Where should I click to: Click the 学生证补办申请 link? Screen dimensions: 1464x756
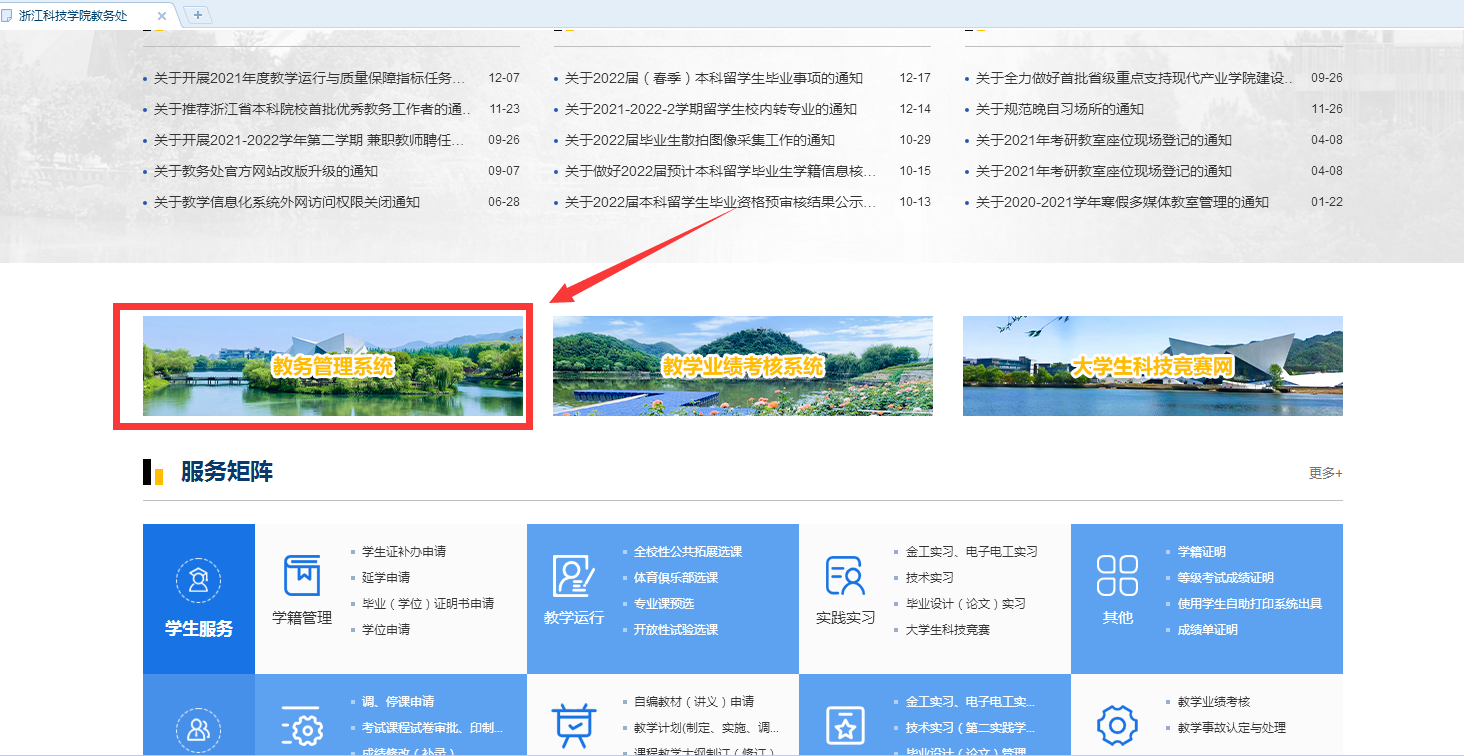point(403,552)
